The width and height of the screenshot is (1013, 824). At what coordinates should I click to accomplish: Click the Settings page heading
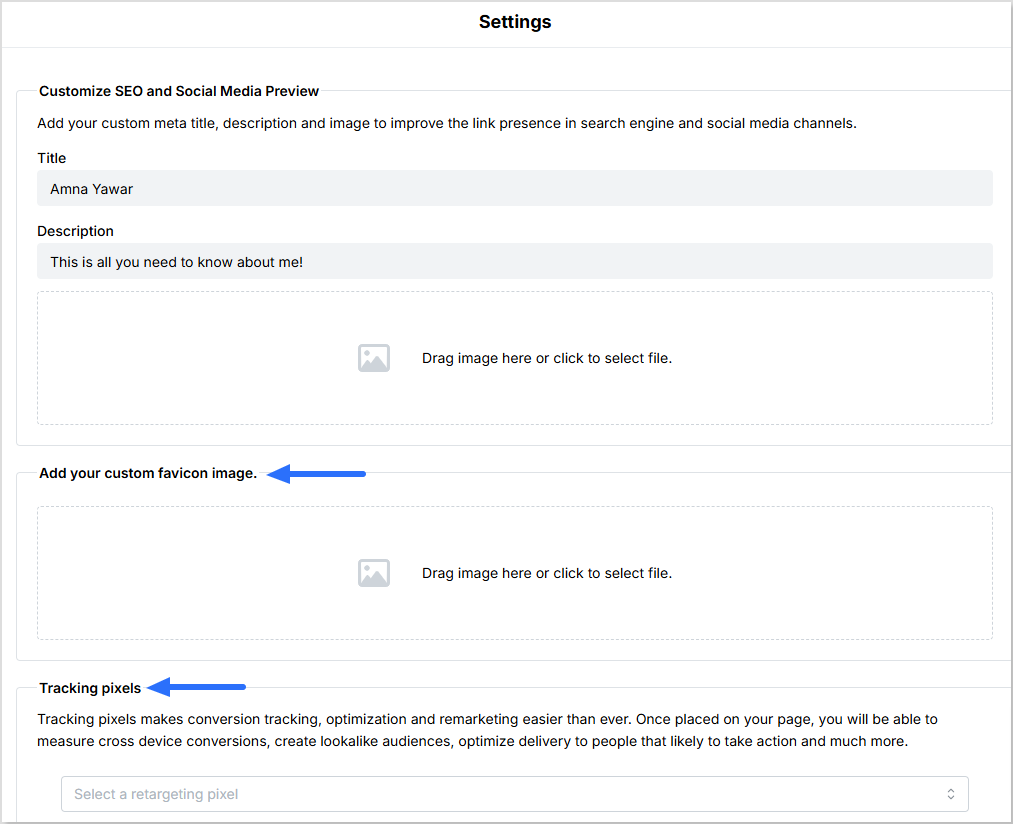(515, 22)
